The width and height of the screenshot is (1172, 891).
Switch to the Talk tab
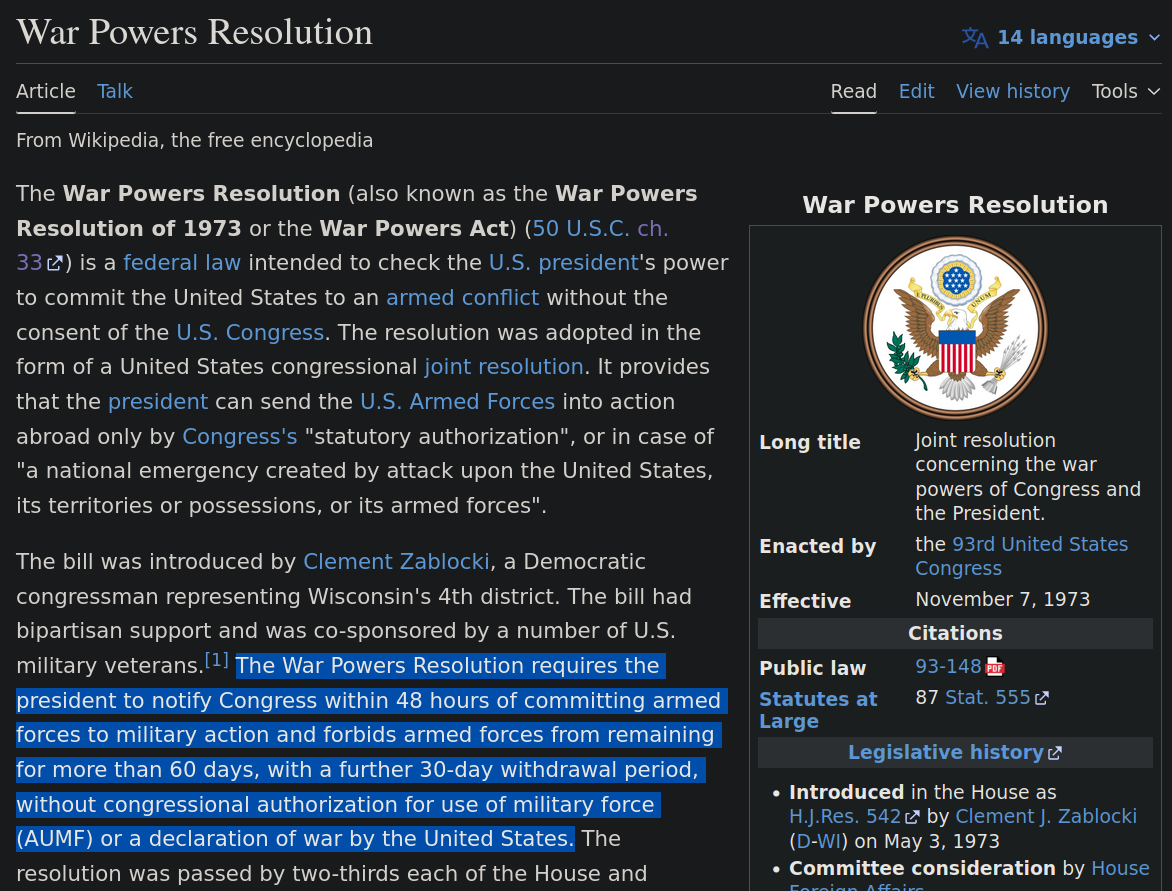[x=114, y=91]
